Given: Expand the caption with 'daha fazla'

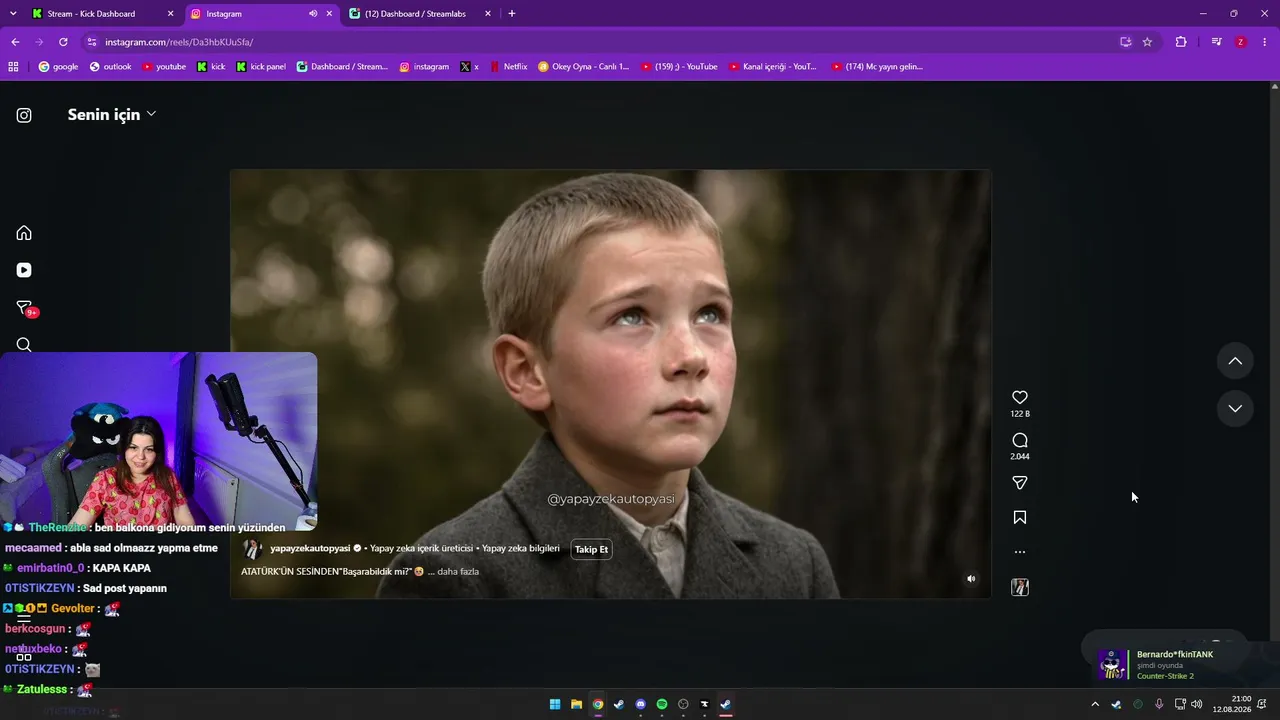Looking at the screenshot, I should [x=458, y=572].
